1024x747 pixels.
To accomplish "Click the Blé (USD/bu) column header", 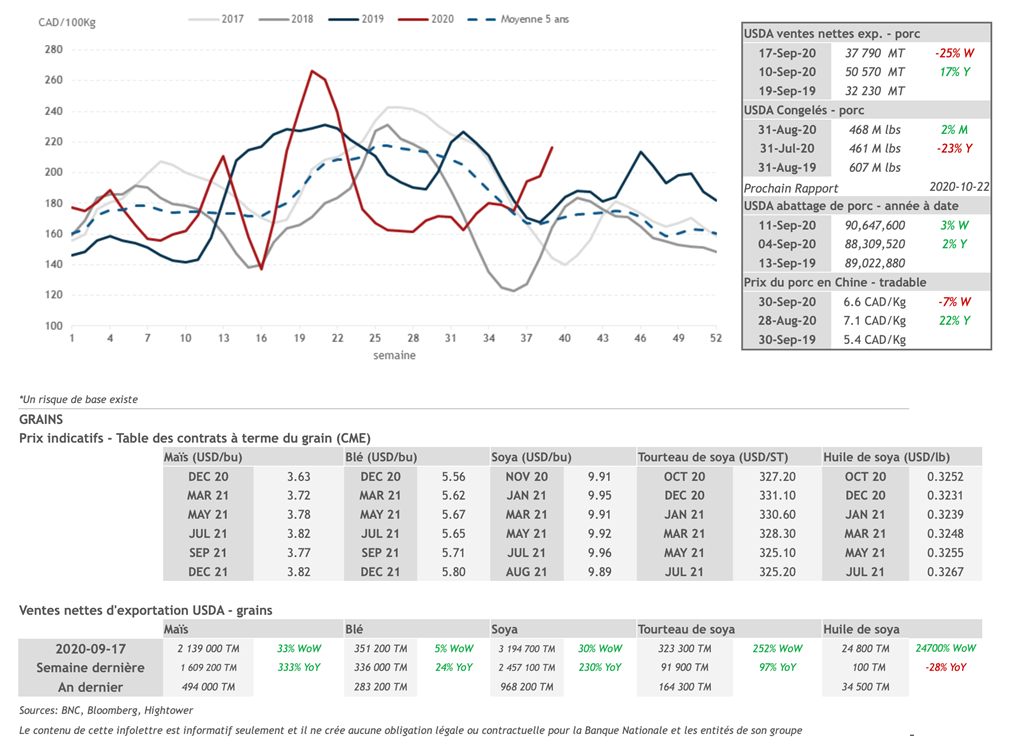I will [381, 457].
